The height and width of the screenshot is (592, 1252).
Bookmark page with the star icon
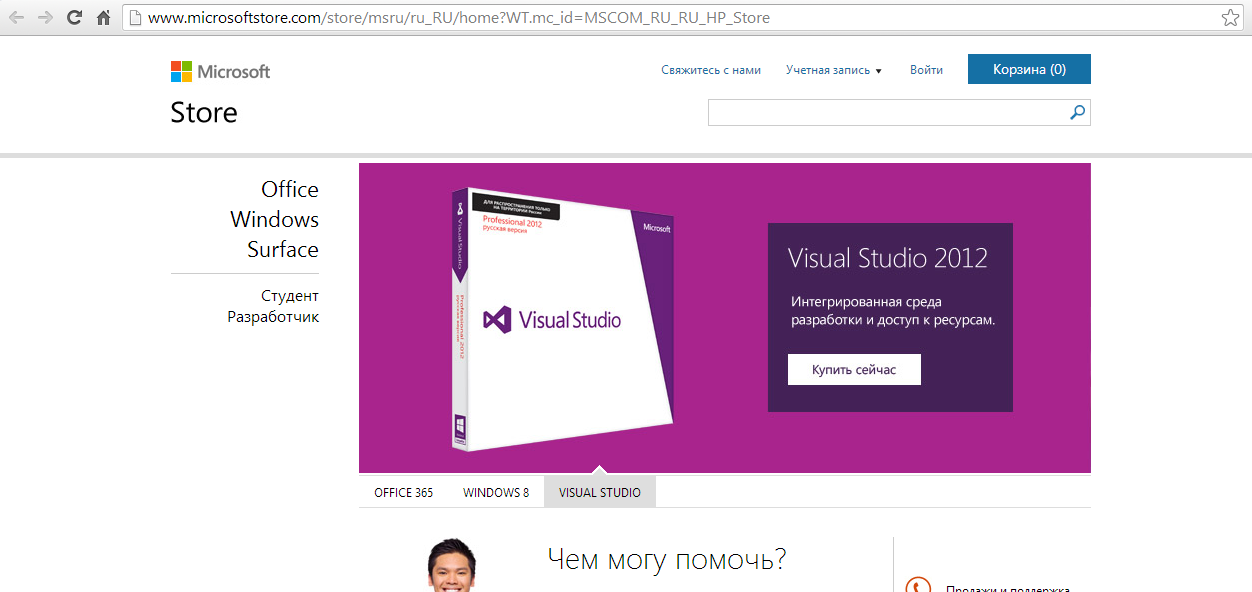[x=1229, y=18]
